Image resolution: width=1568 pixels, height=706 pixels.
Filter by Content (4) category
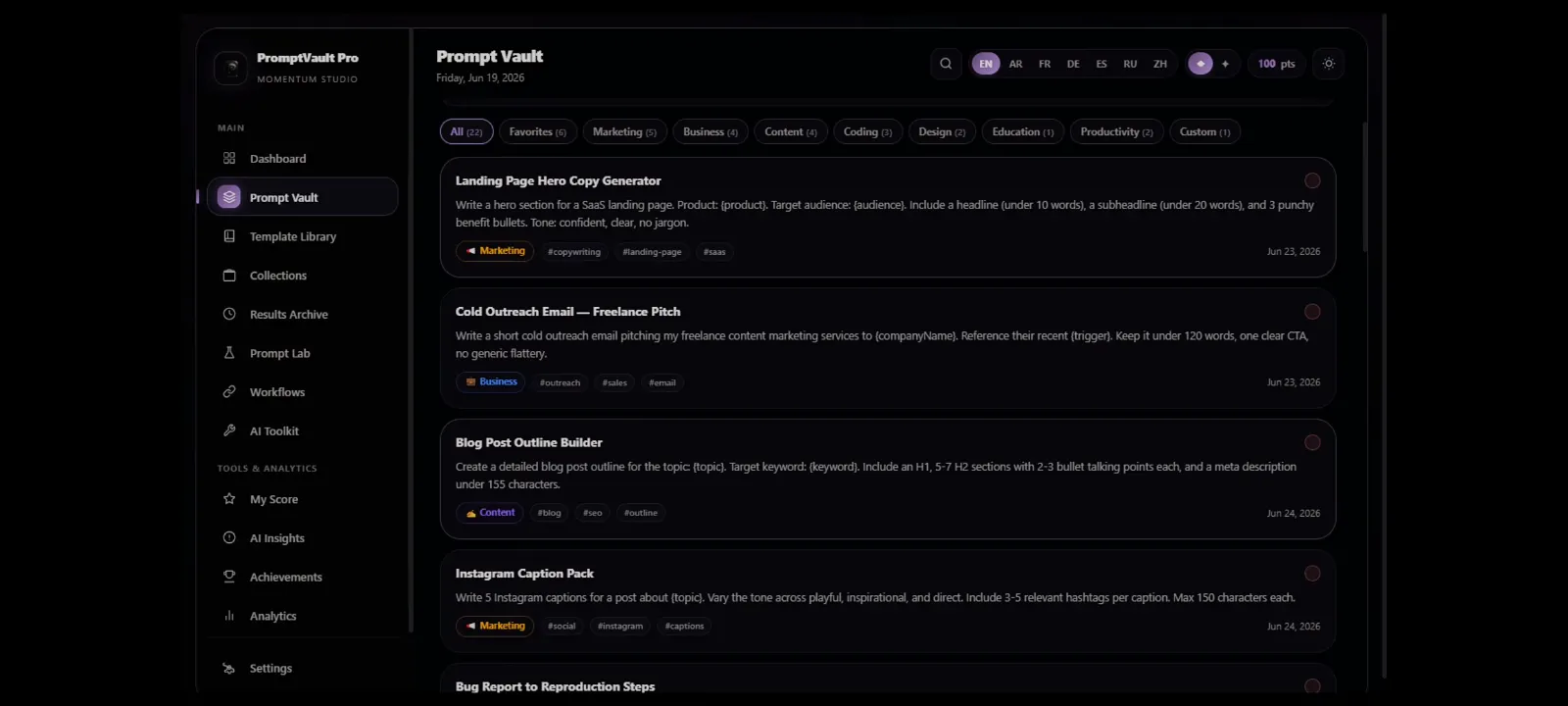click(x=791, y=131)
